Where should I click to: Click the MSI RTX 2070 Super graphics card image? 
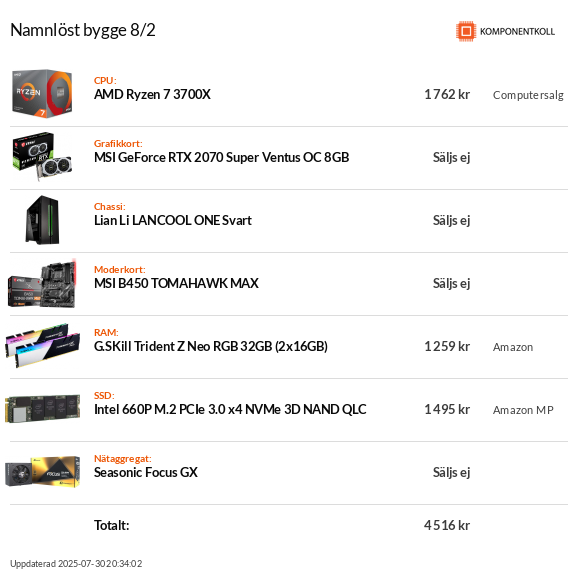[x=42, y=156]
